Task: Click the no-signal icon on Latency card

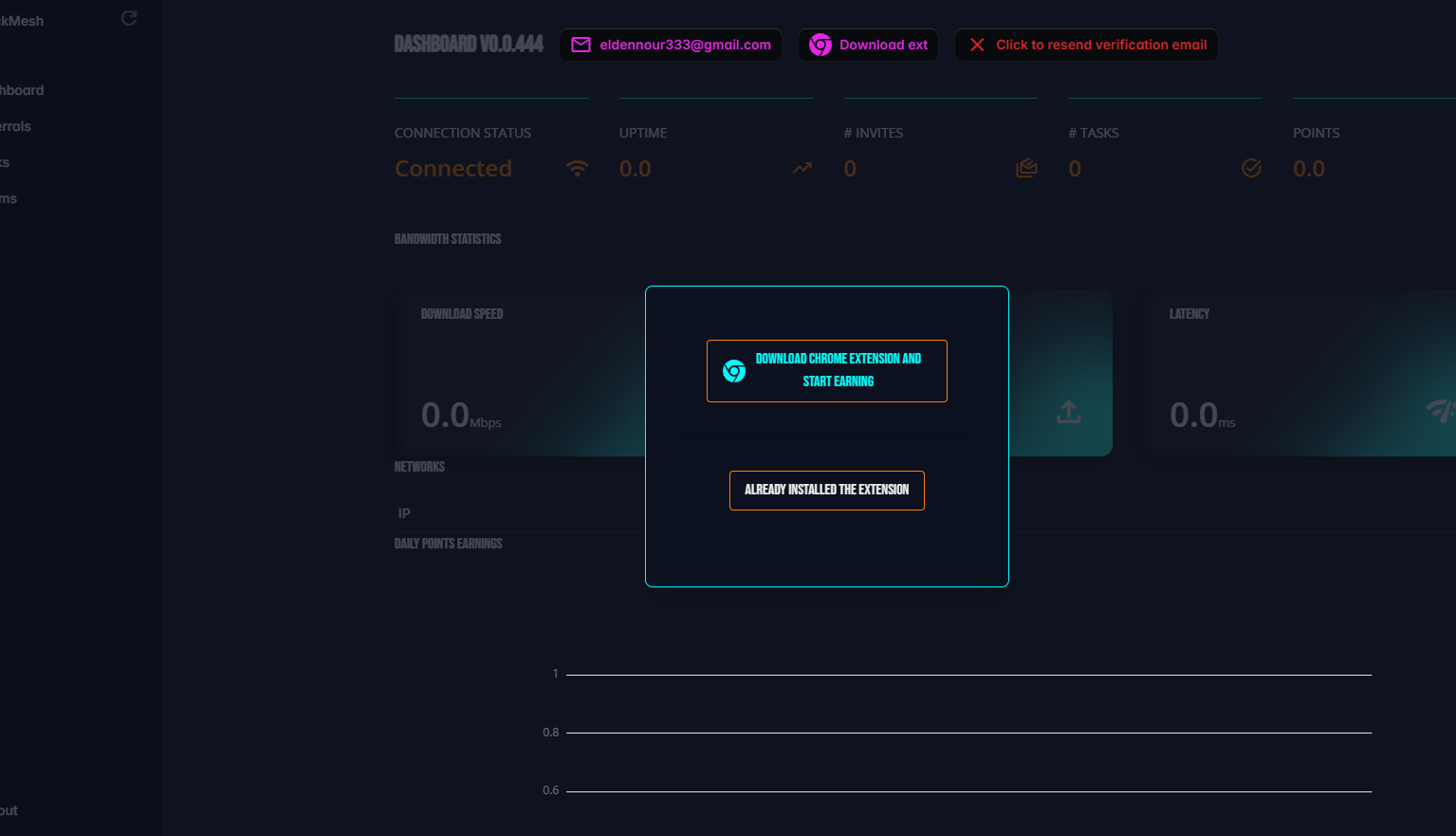Action: tap(1440, 411)
